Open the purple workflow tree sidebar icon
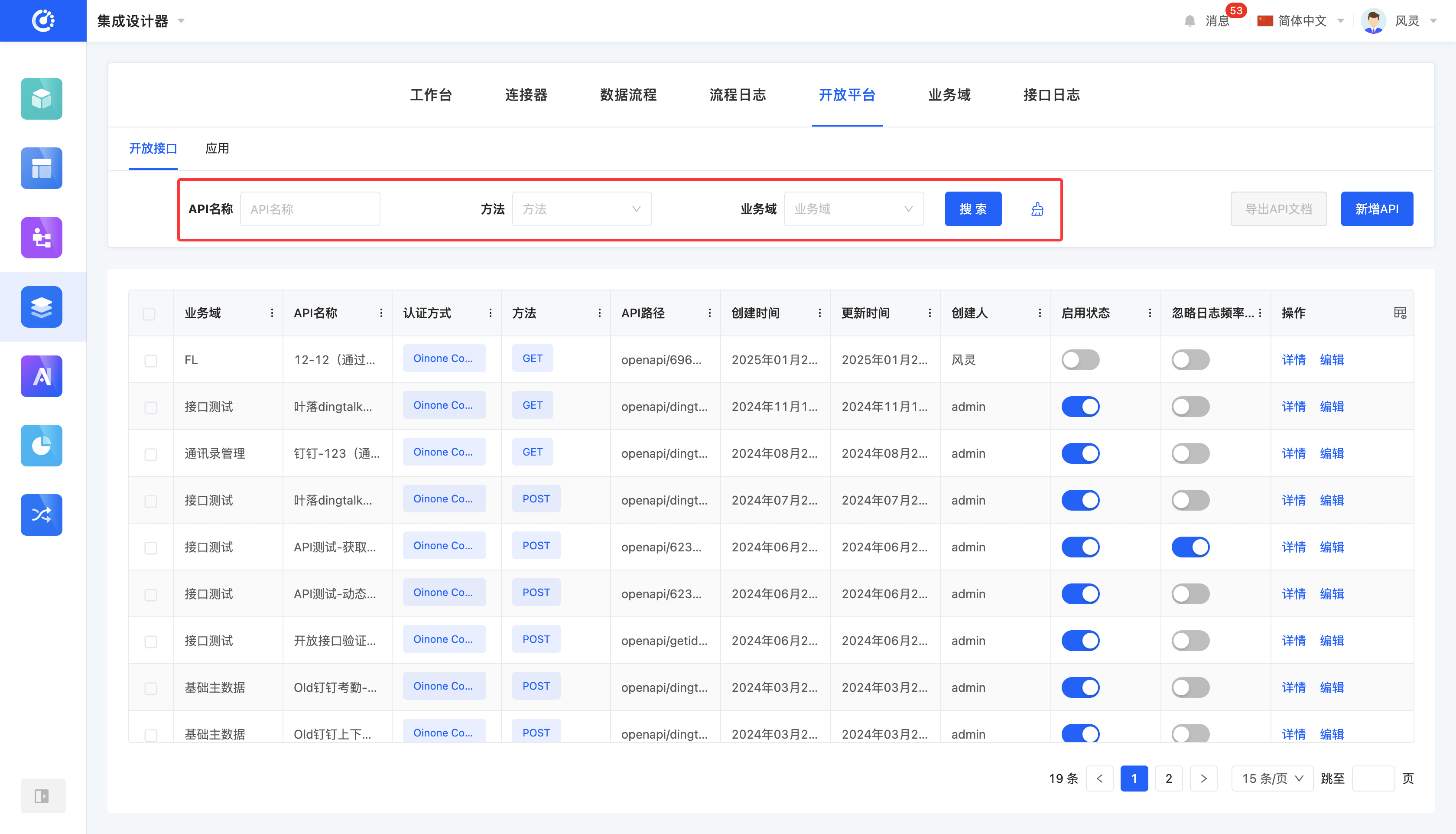 click(41, 238)
